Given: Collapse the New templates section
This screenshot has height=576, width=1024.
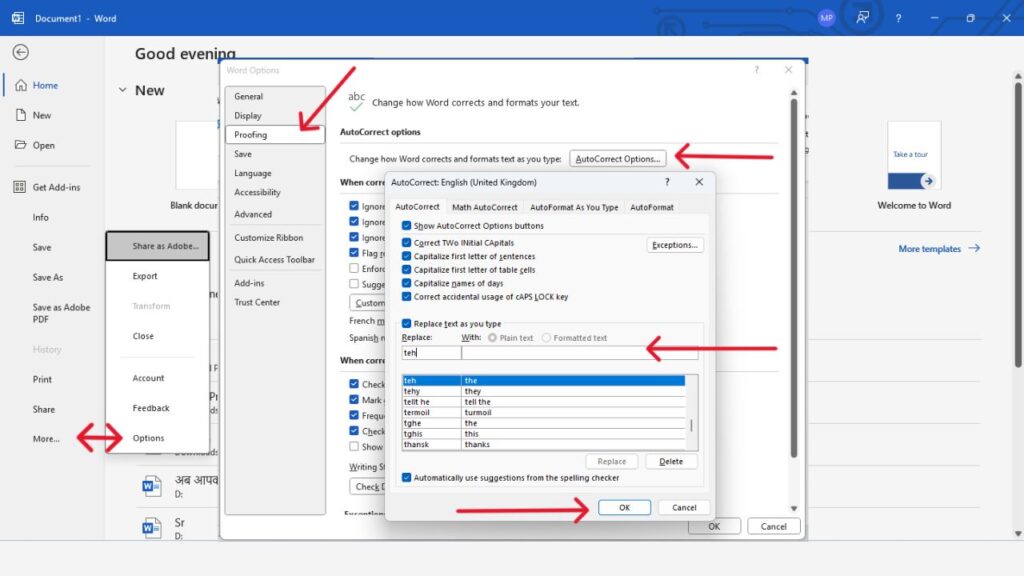Looking at the screenshot, I should (122, 90).
